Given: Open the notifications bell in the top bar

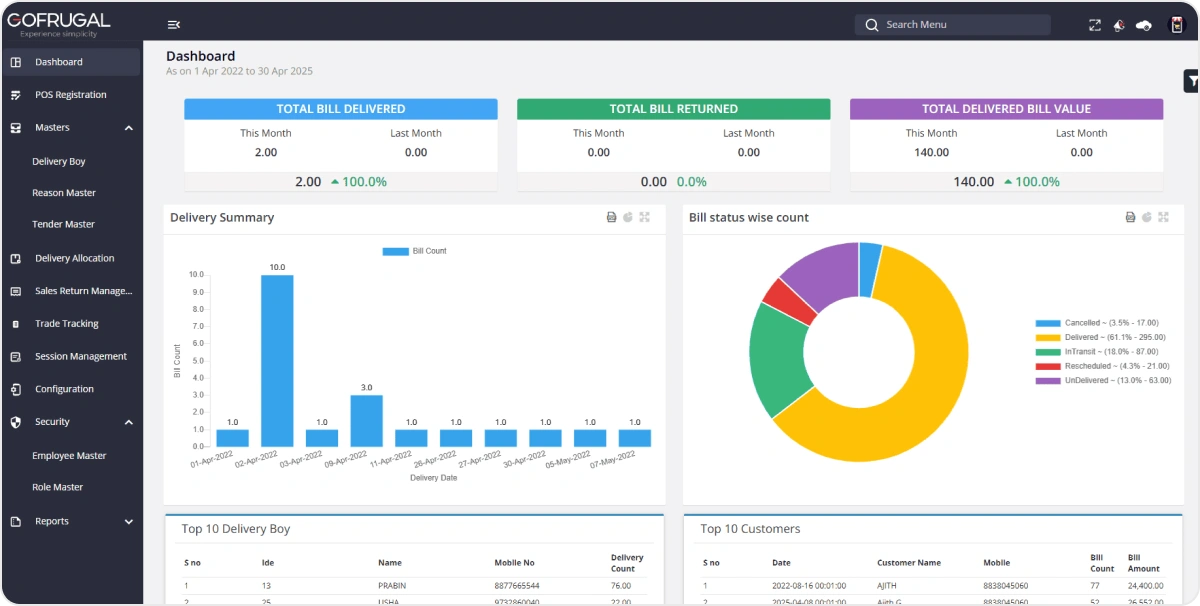Looking at the screenshot, I should coord(1119,25).
